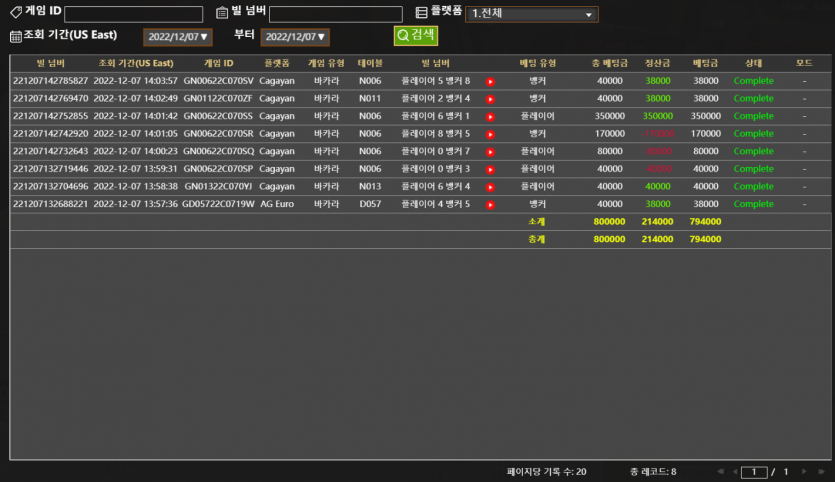Click timestamp 2022-12-07 14:03:57
This screenshot has width=835, height=482.
coord(136,81)
